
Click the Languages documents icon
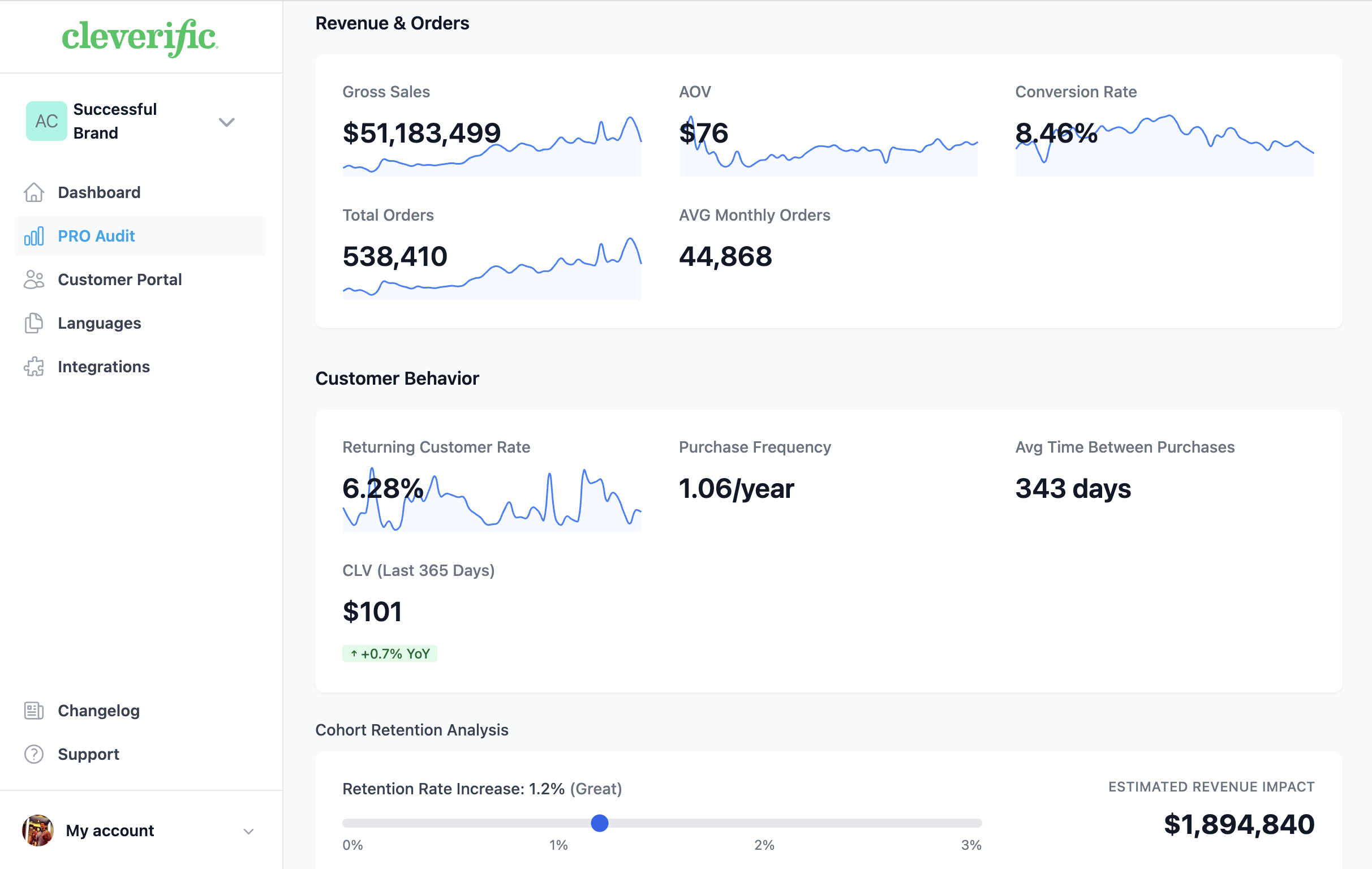coord(33,323)
